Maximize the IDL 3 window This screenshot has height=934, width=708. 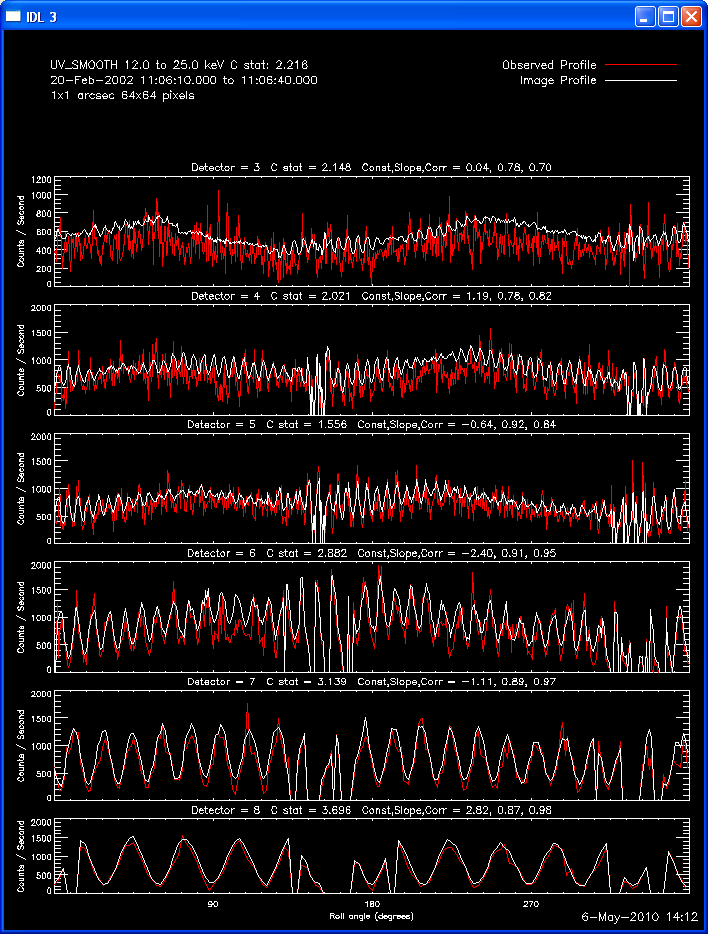pos(670,15)
